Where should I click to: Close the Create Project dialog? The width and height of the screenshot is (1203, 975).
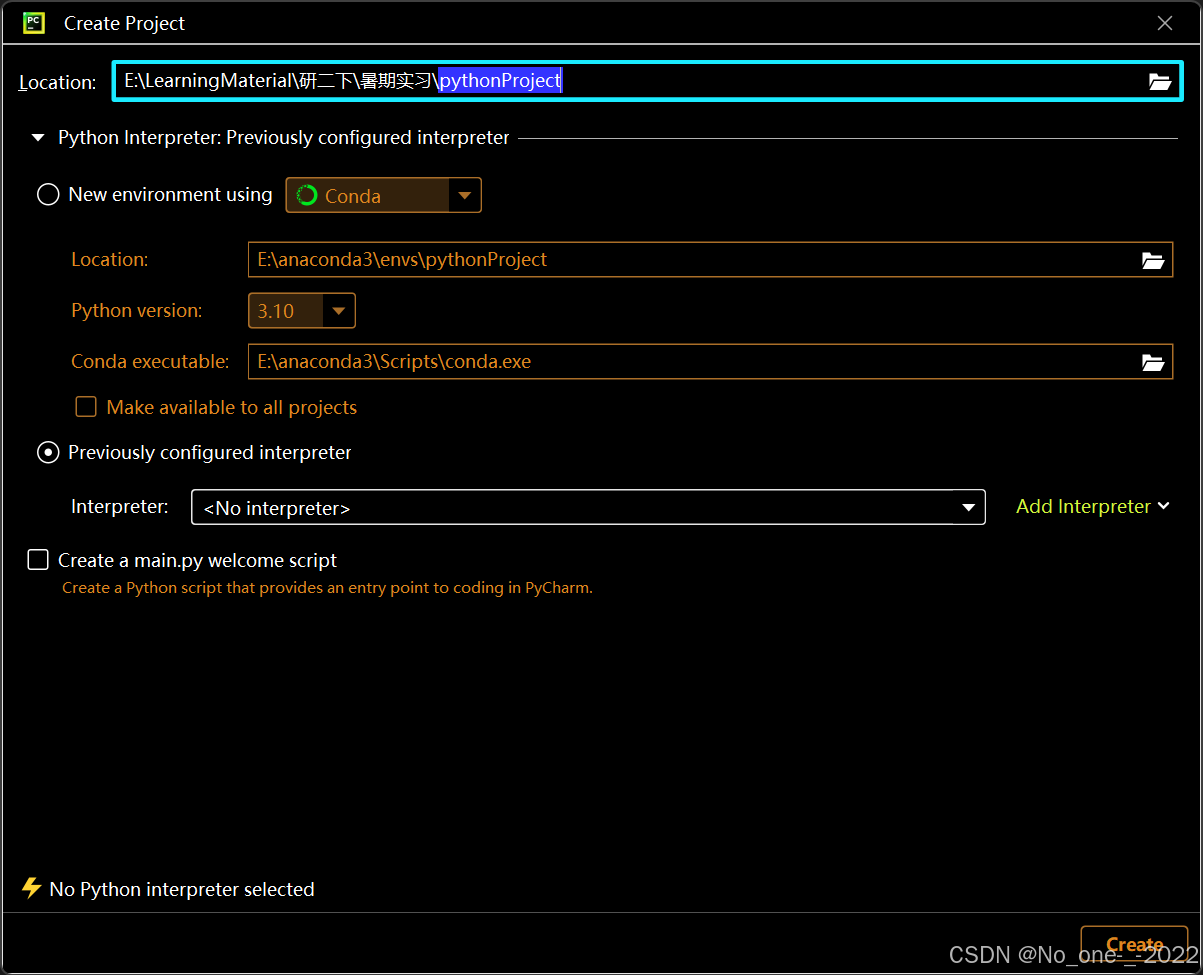pos(1165,23)
